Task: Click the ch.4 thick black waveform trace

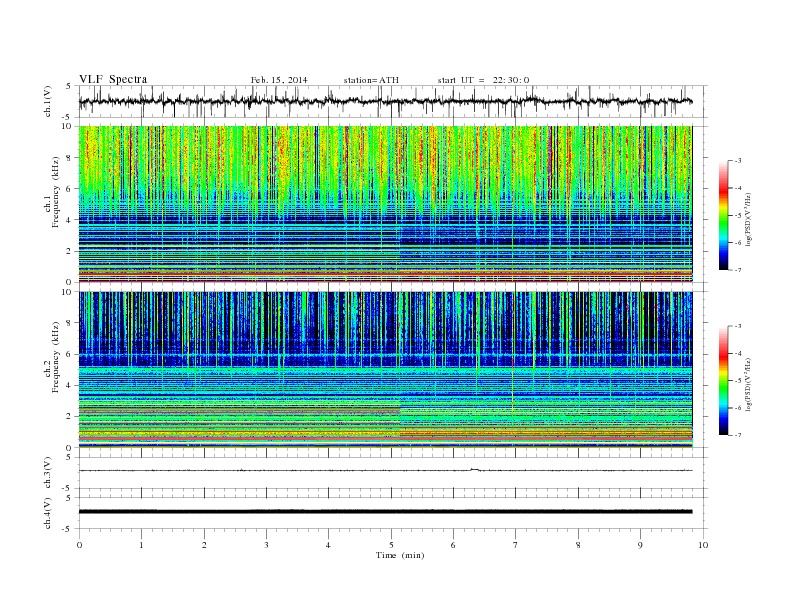Action: click(385, 512)
